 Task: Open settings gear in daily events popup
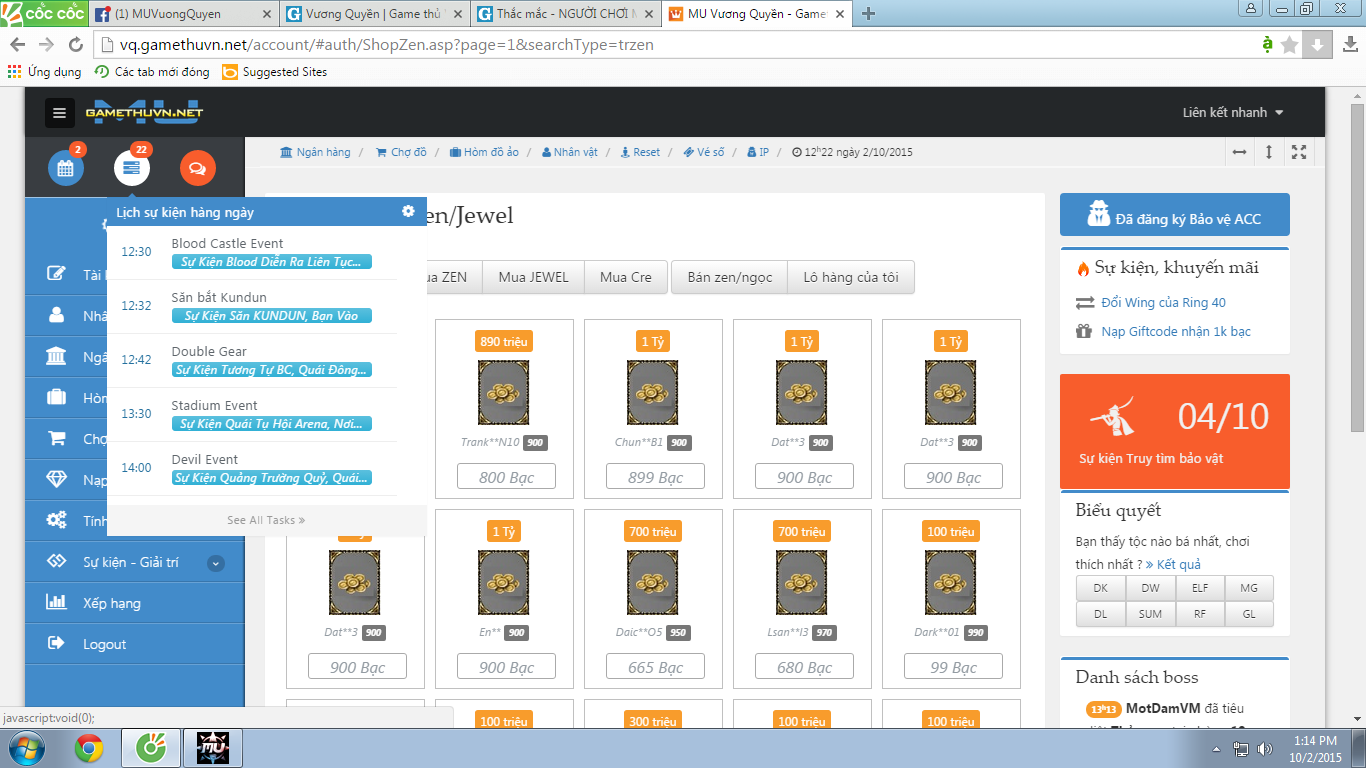click(x=408, y=211)
